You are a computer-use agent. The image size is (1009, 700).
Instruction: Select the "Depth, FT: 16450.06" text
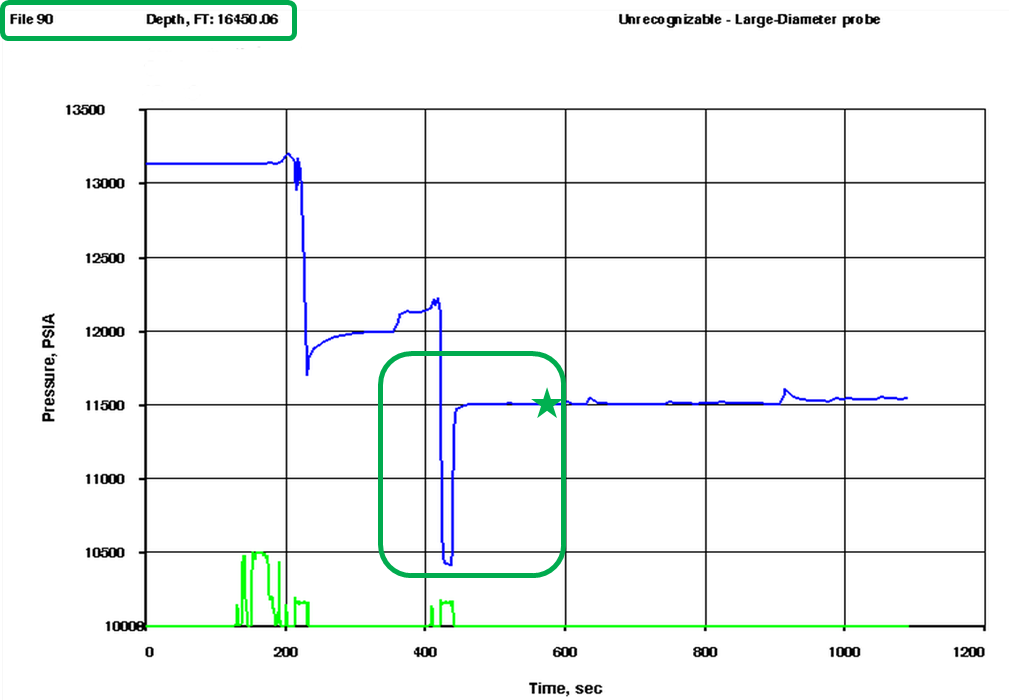click(212, 19)
